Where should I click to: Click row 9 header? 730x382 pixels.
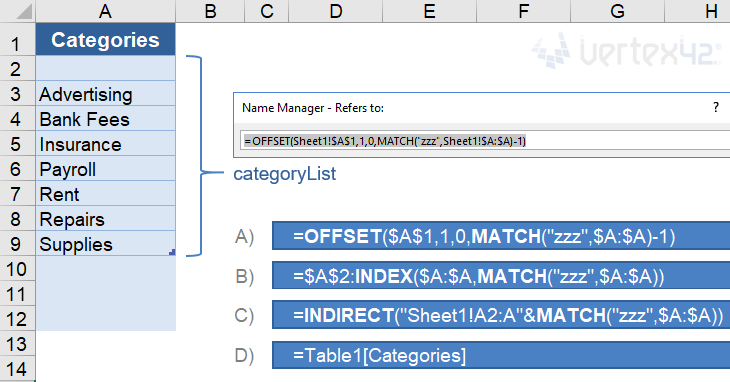click(17, 243)
